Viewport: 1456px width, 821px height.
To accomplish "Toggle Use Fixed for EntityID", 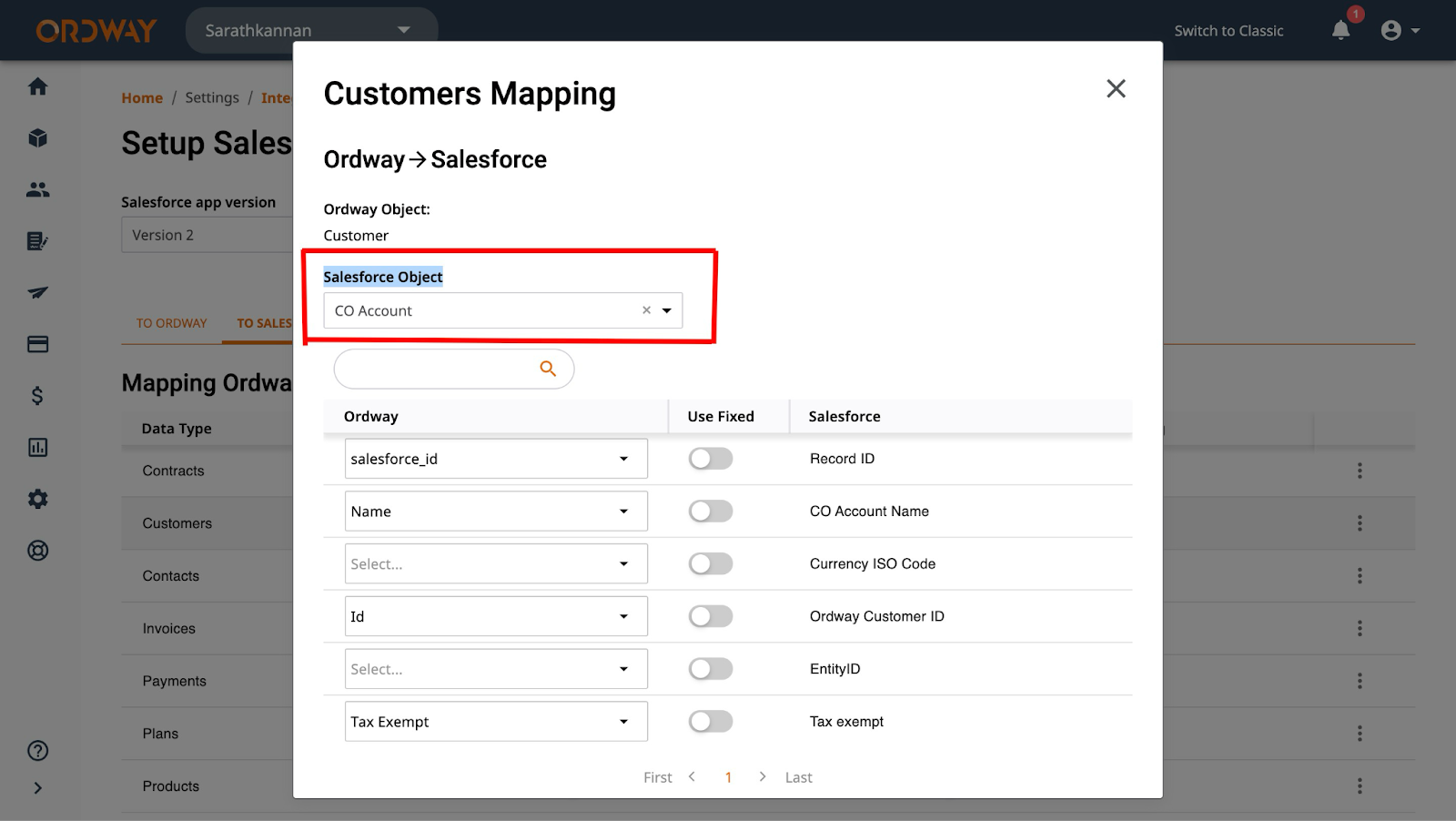I will pyautogui.click(x=711, y=669).
